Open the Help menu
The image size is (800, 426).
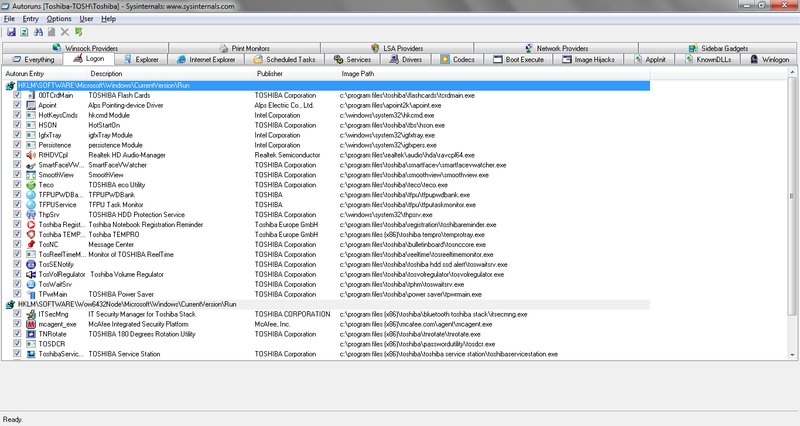[108, 19]
